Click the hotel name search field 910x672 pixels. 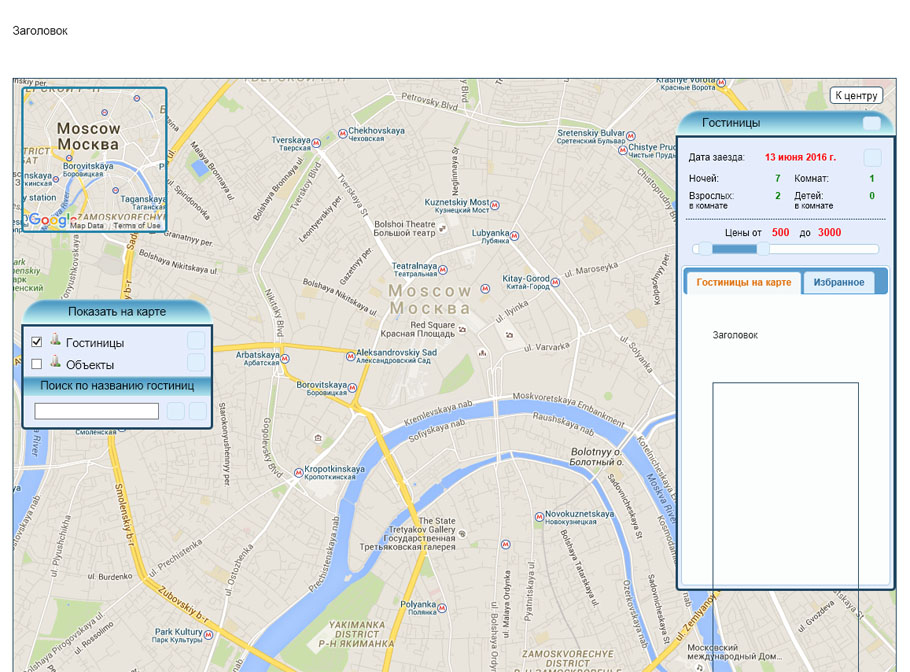click(x=97, y=411)
